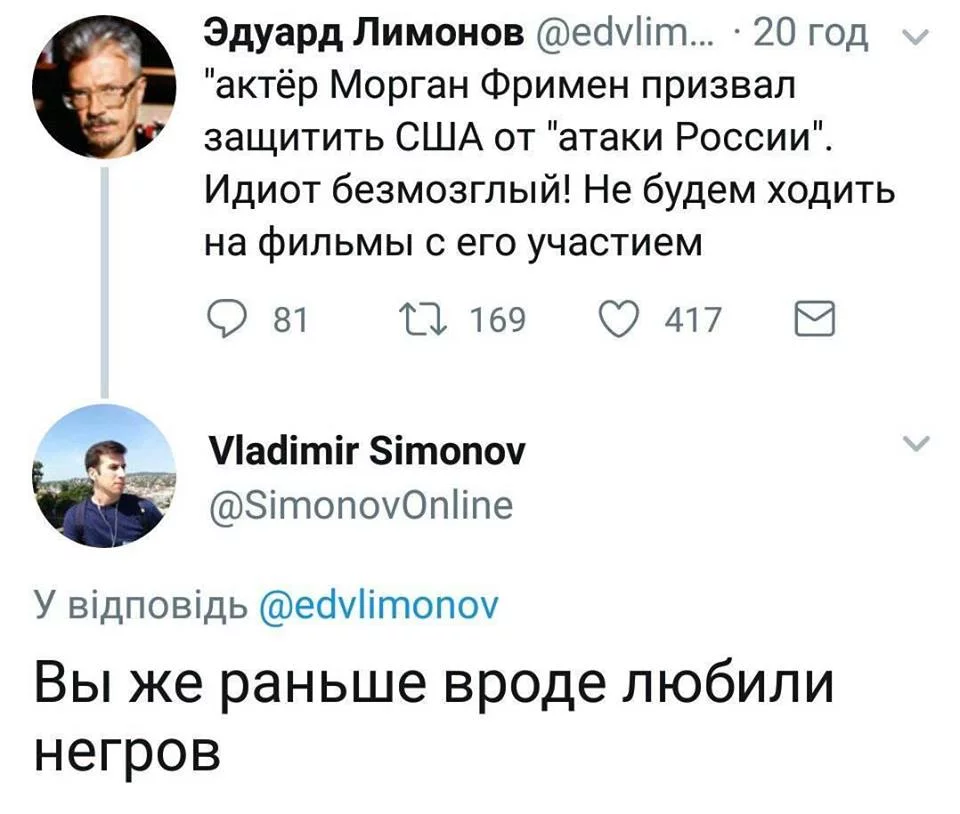960x814 pixels.
Task: Click the envelope direct message icon
Action: click(x=814, y=320)
